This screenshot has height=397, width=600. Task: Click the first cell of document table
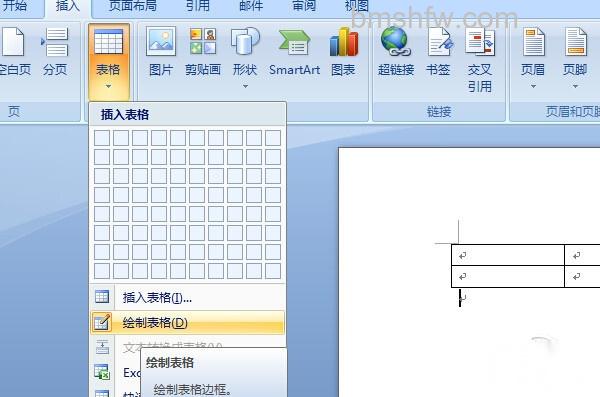point(508,255)
